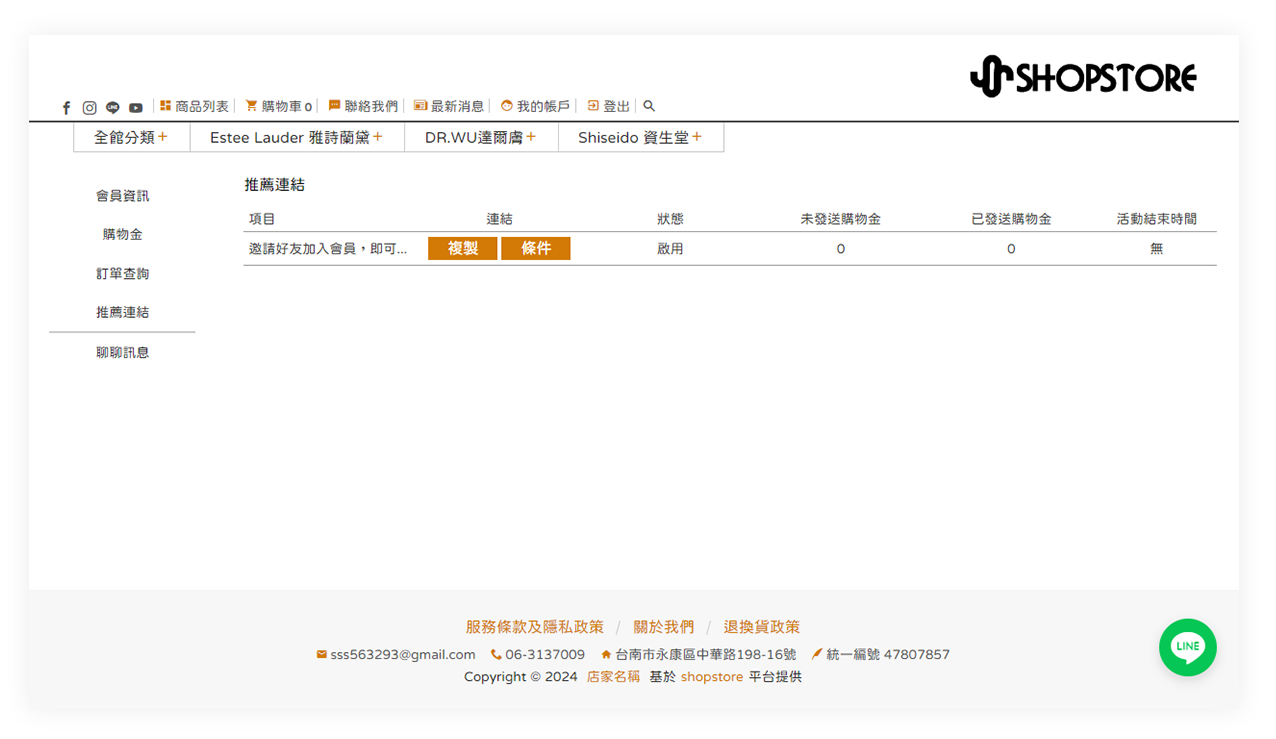Open the Instagram social icon
Screen dimensions: 1276x739
(x=89, y=107)
